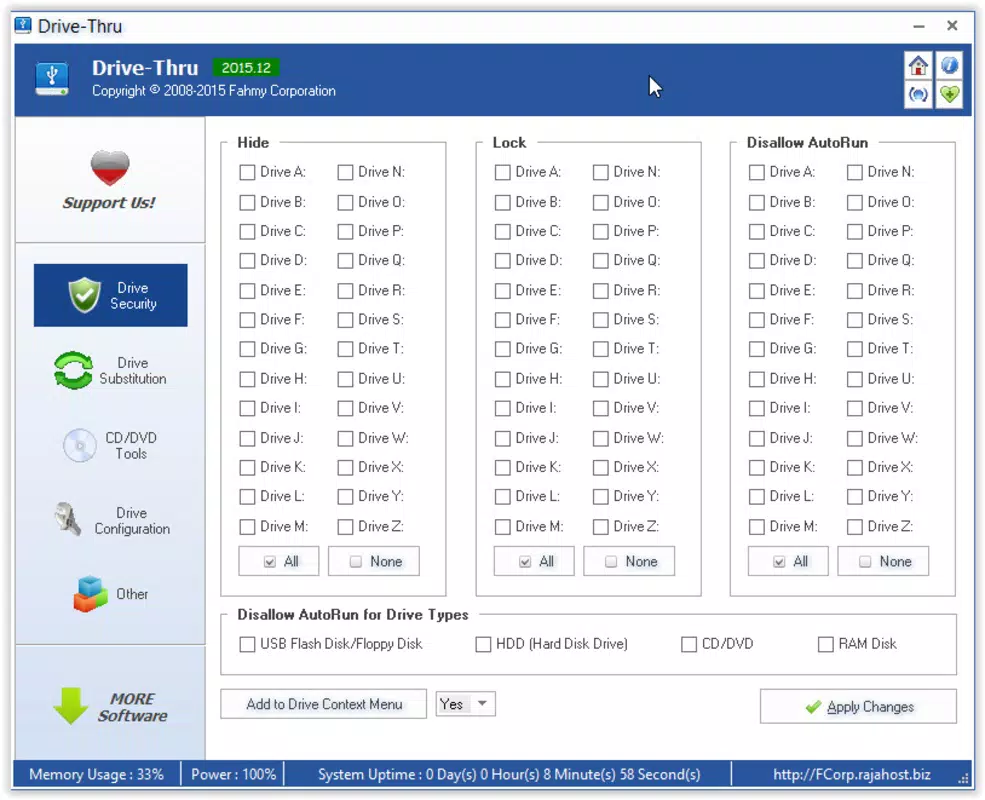Click the 2015.12 version badge
This screenshot has height=800, width=985.
coord(246,68)
